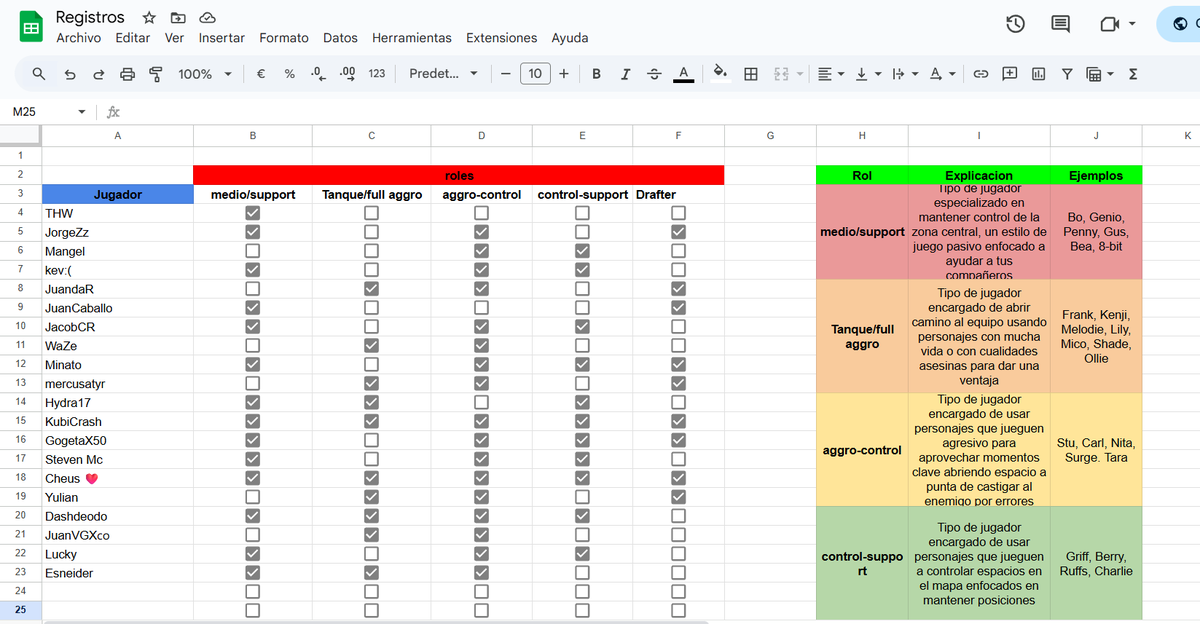This screenshot has width=1200, height=624.
Task: Open text wrapping dropdown
Action: click(x=904, y=74)
